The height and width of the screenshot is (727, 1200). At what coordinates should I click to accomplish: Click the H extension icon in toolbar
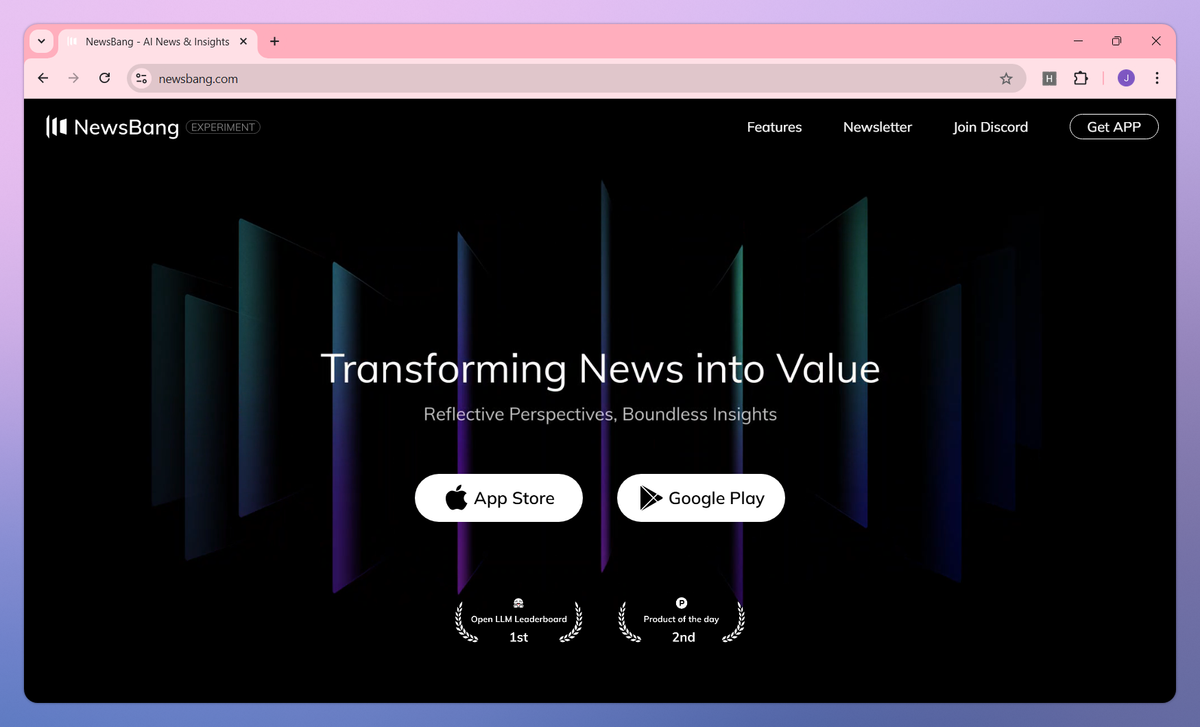[x=1048, y=77]
